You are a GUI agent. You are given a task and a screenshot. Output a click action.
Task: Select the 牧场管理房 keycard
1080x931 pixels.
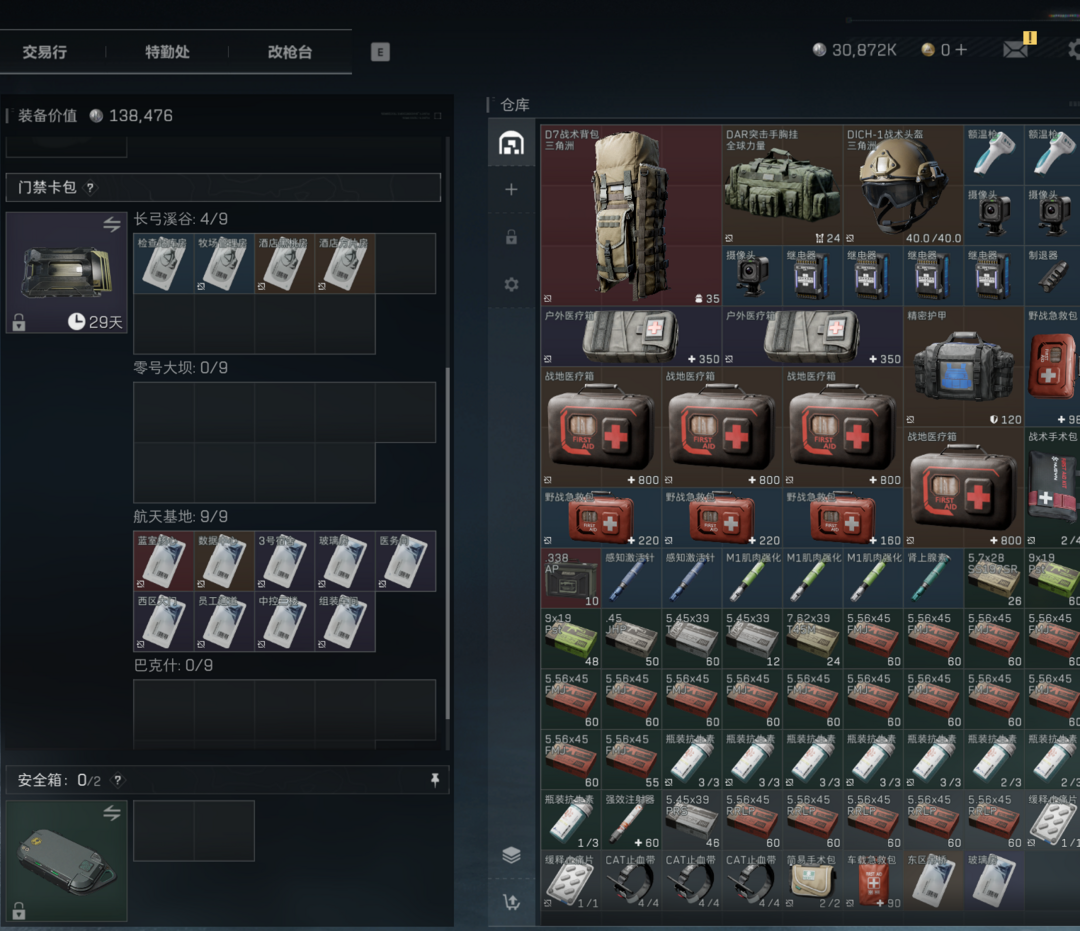(x=224, y=264)
